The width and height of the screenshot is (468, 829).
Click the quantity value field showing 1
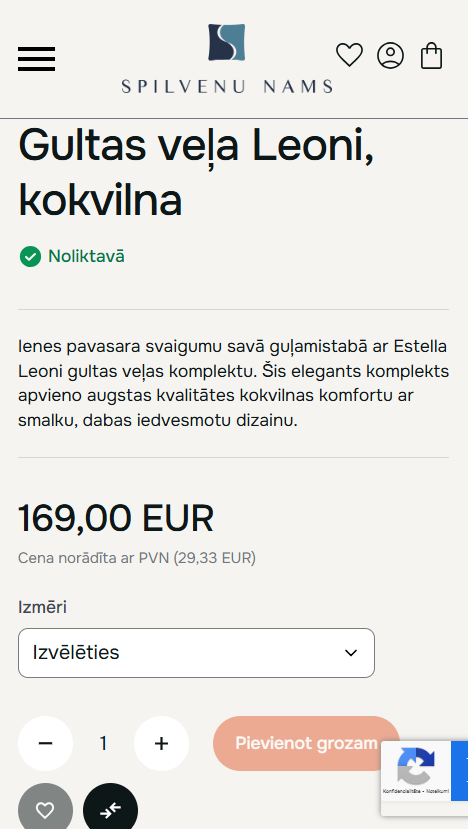tap(103, 743)
